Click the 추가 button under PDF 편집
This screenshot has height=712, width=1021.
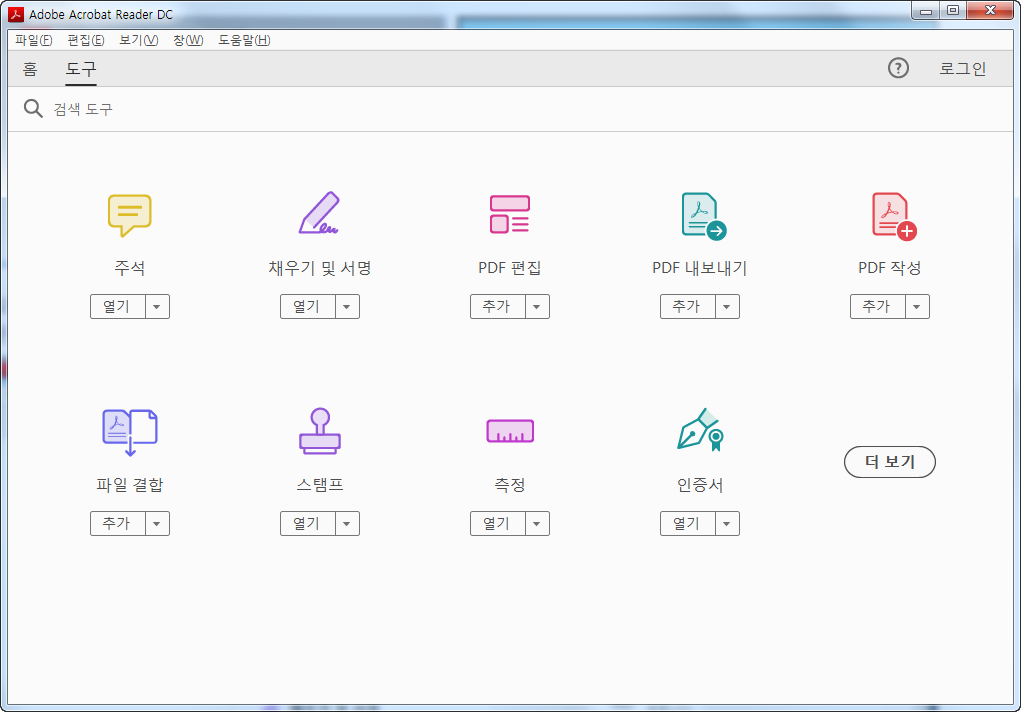[x=498, y=307]
